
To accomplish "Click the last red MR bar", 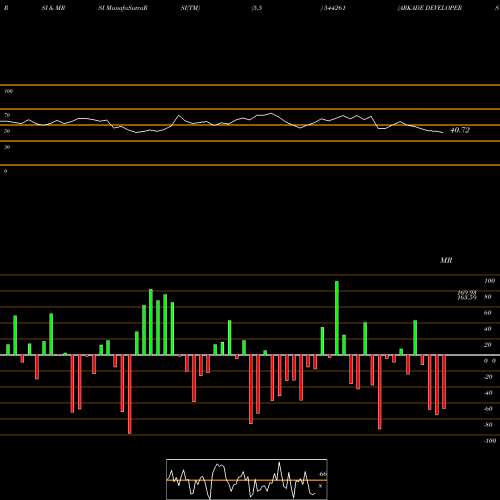I will coord(444,382).
